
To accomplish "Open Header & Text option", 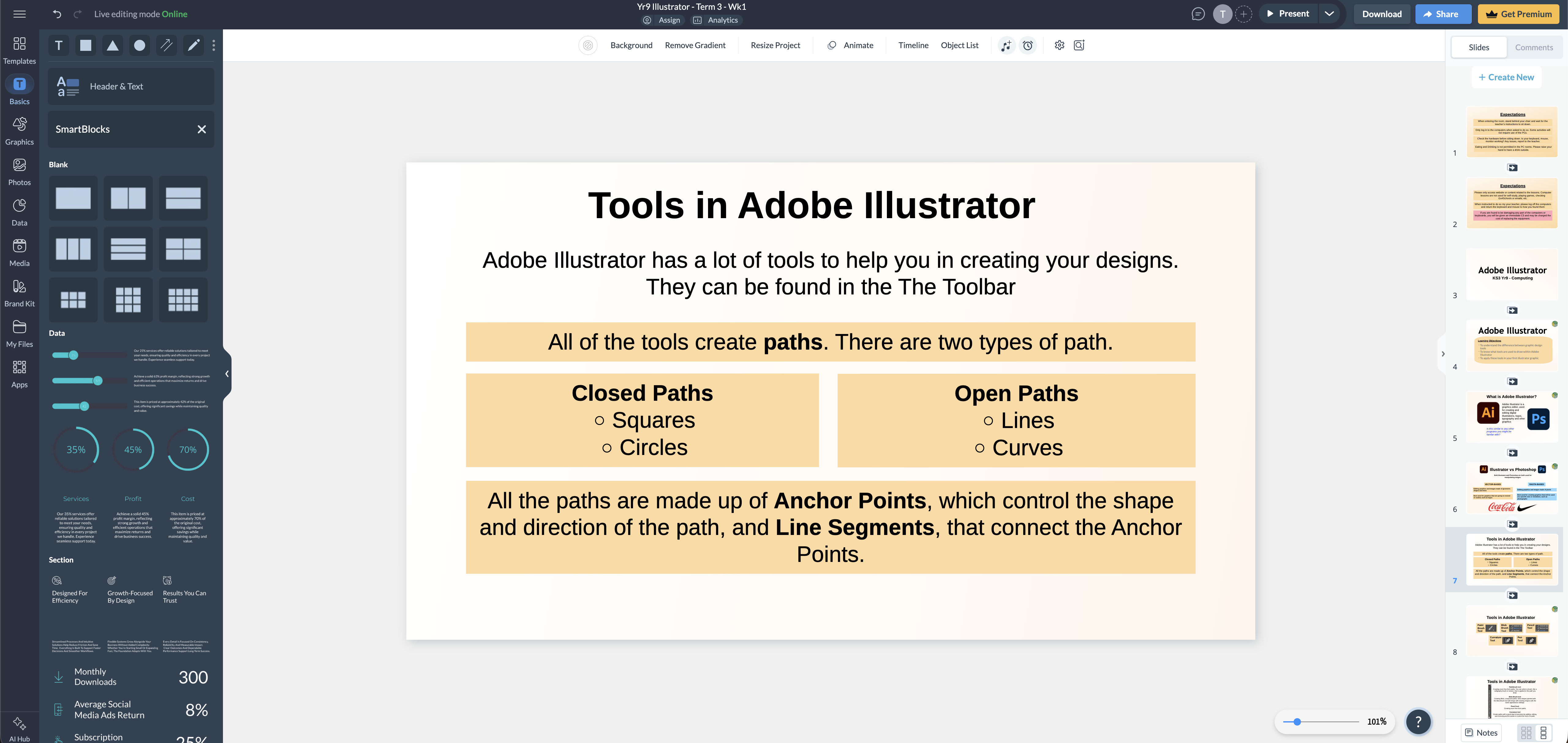I will coord(131,86).
